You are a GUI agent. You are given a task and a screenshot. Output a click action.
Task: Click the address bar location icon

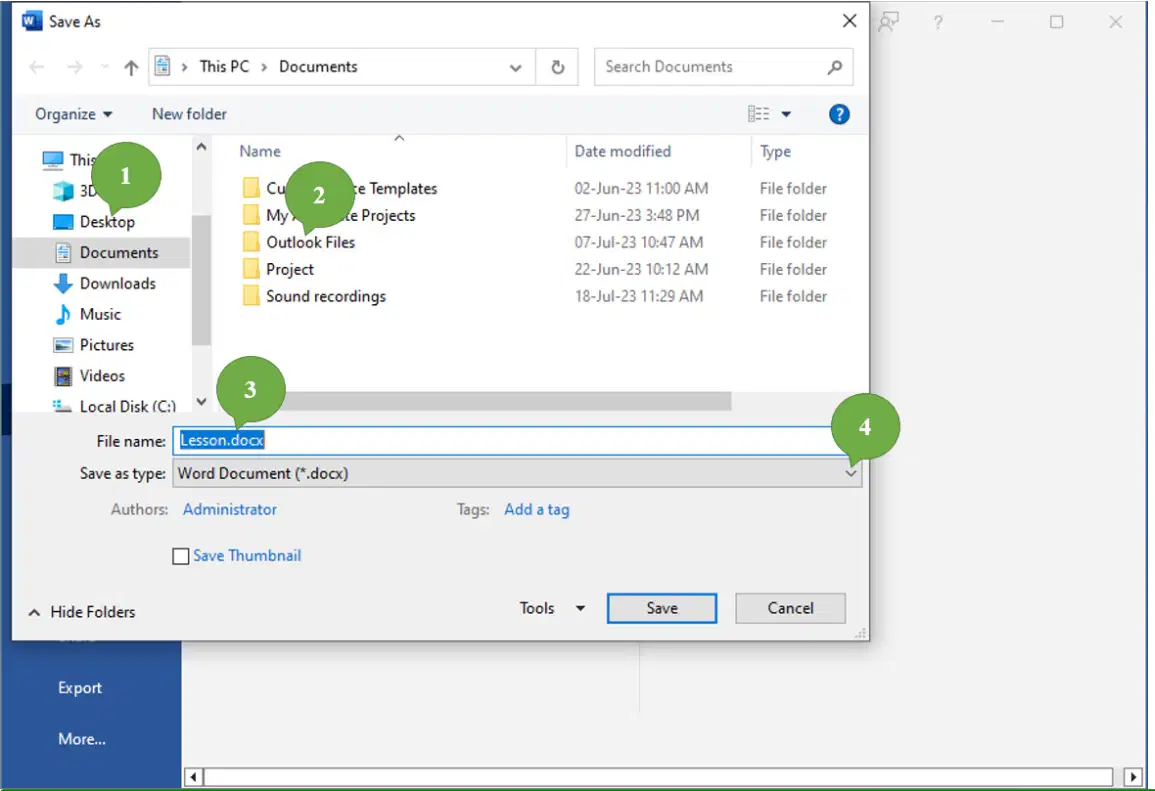tap(163, 66)
